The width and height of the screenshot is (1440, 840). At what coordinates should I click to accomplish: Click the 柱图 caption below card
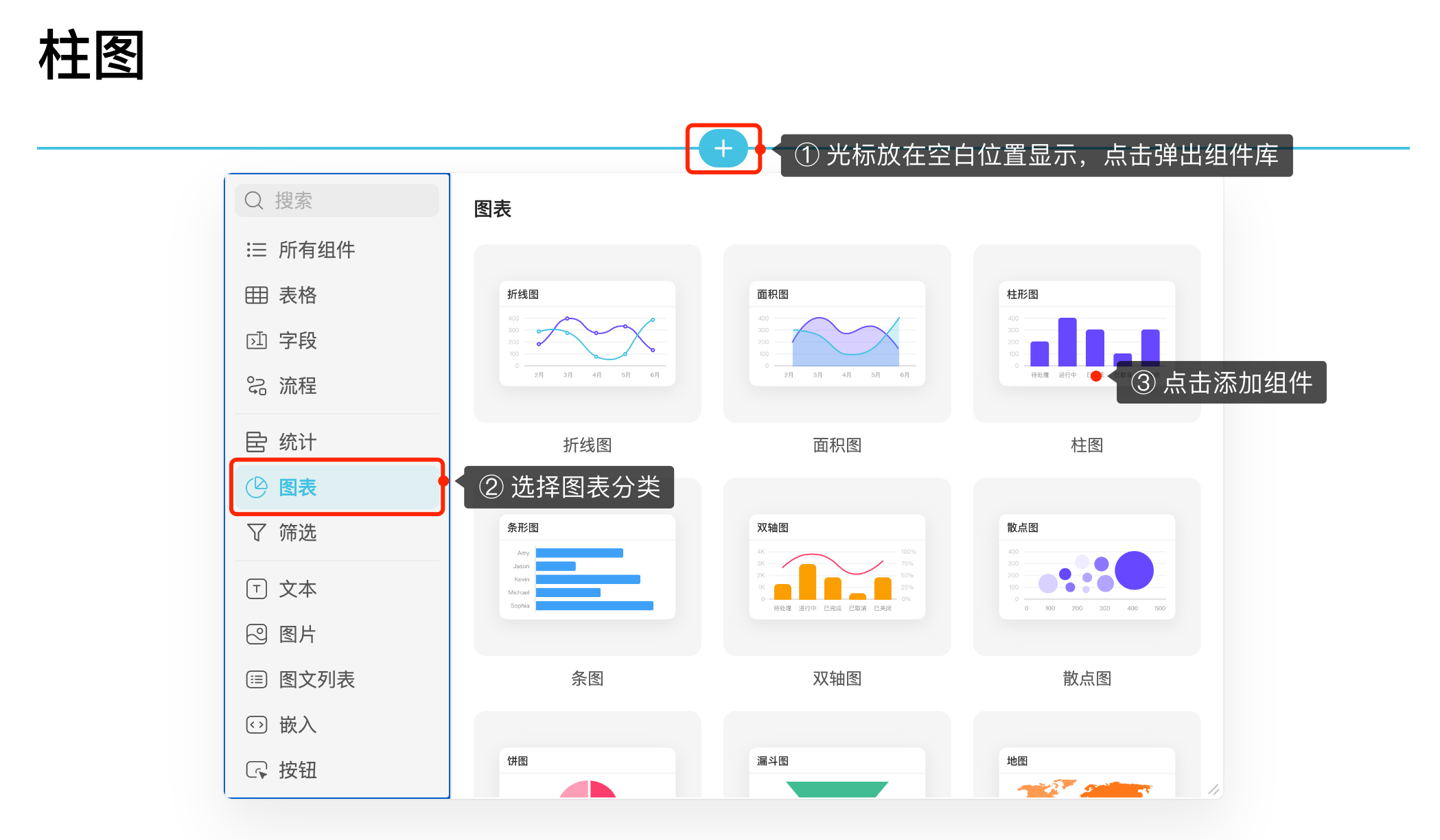pyautogui.click(x=1087, y=445)
